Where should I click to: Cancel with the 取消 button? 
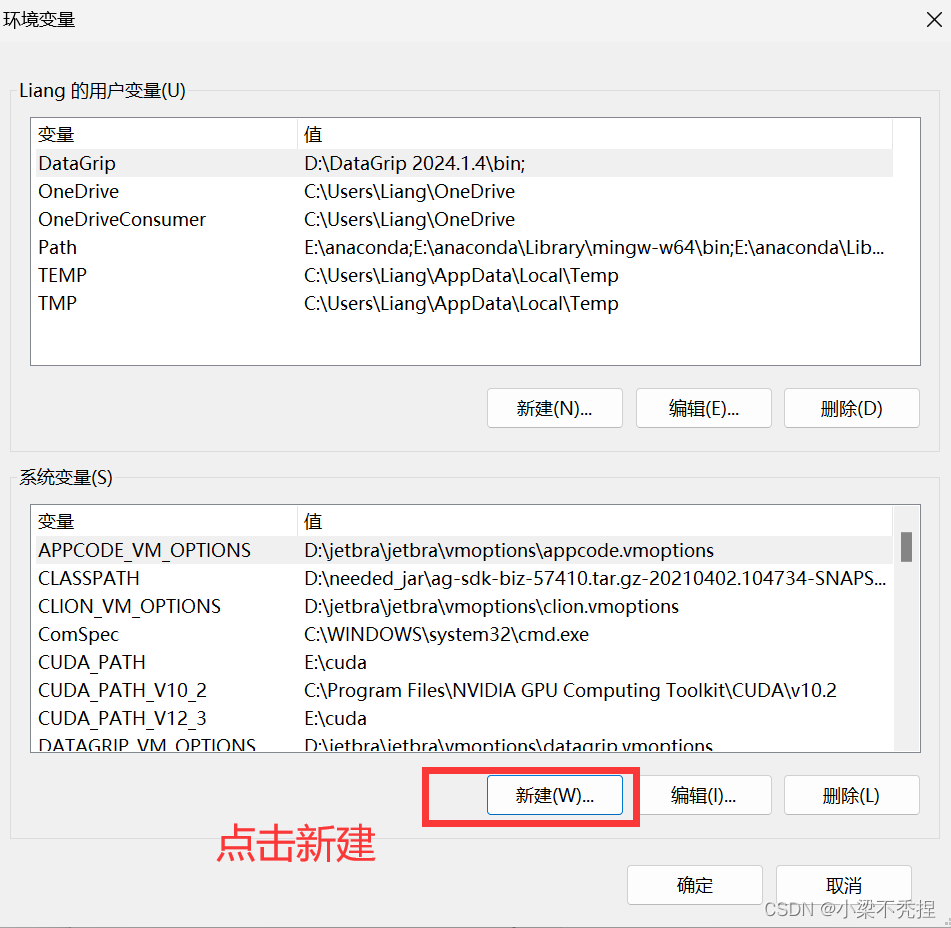coord(844,885)
